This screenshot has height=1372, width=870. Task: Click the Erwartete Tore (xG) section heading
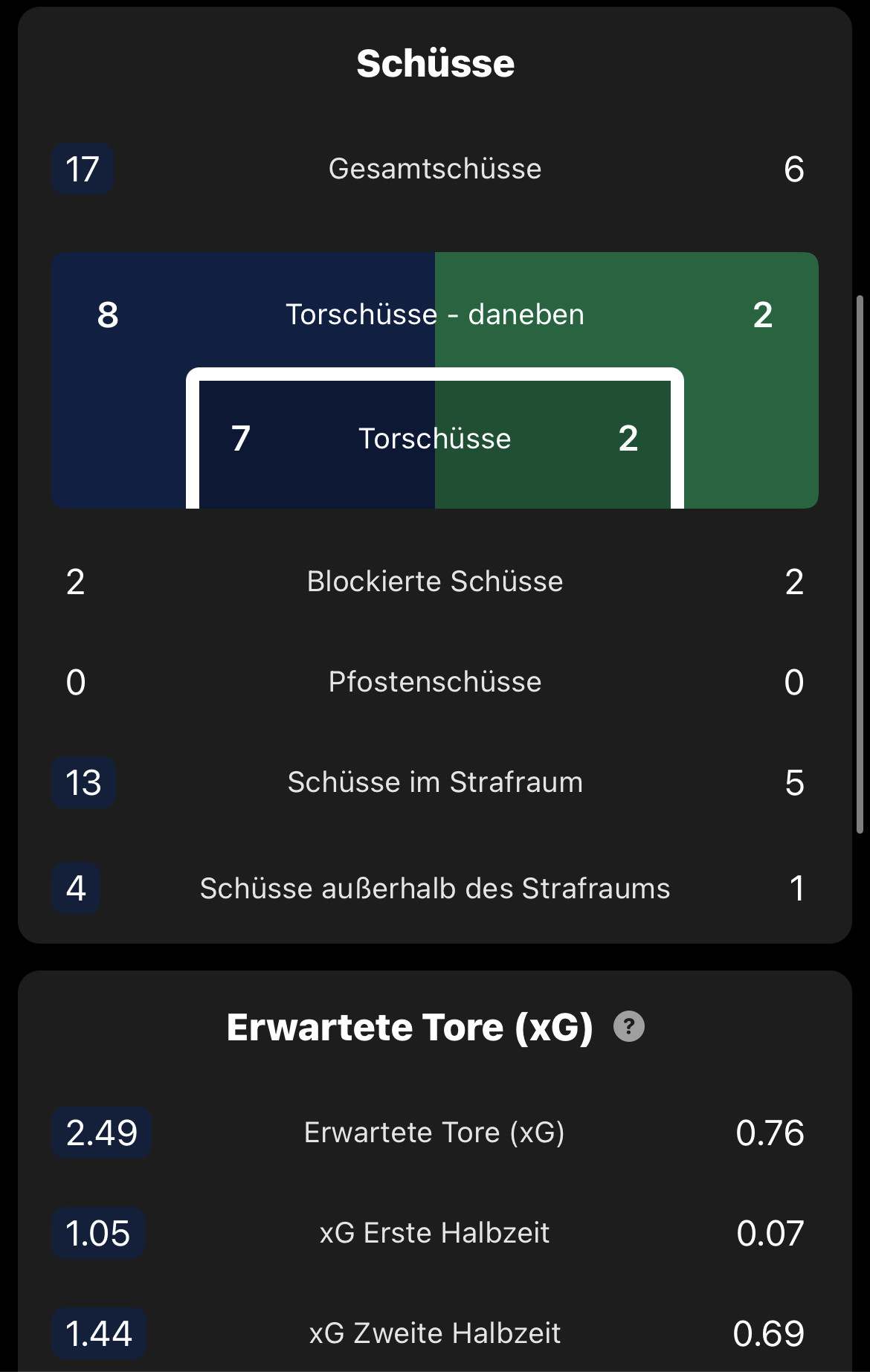[x=410, y=1027]
